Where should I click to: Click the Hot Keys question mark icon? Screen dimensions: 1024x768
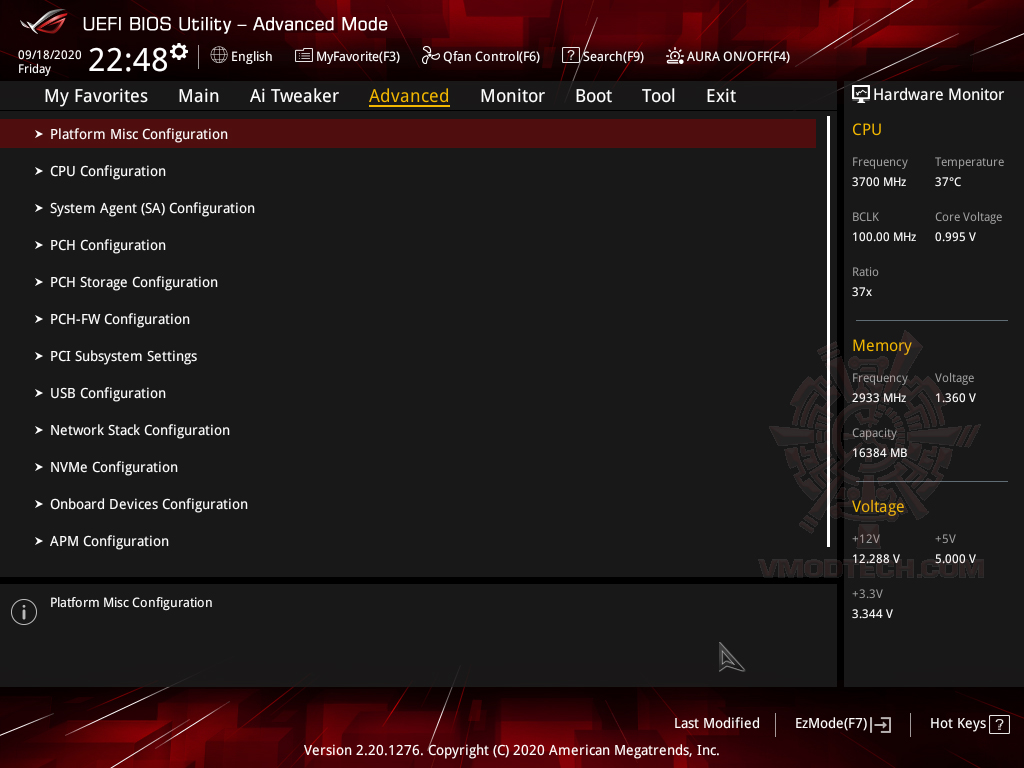[x=1000, y=723]
